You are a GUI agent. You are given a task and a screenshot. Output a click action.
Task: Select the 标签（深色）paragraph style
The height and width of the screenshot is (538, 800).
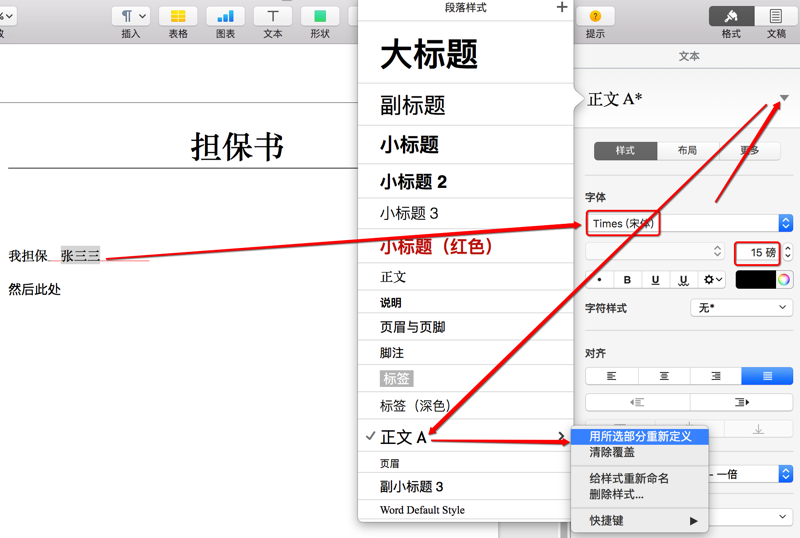[x=466, y=406]
